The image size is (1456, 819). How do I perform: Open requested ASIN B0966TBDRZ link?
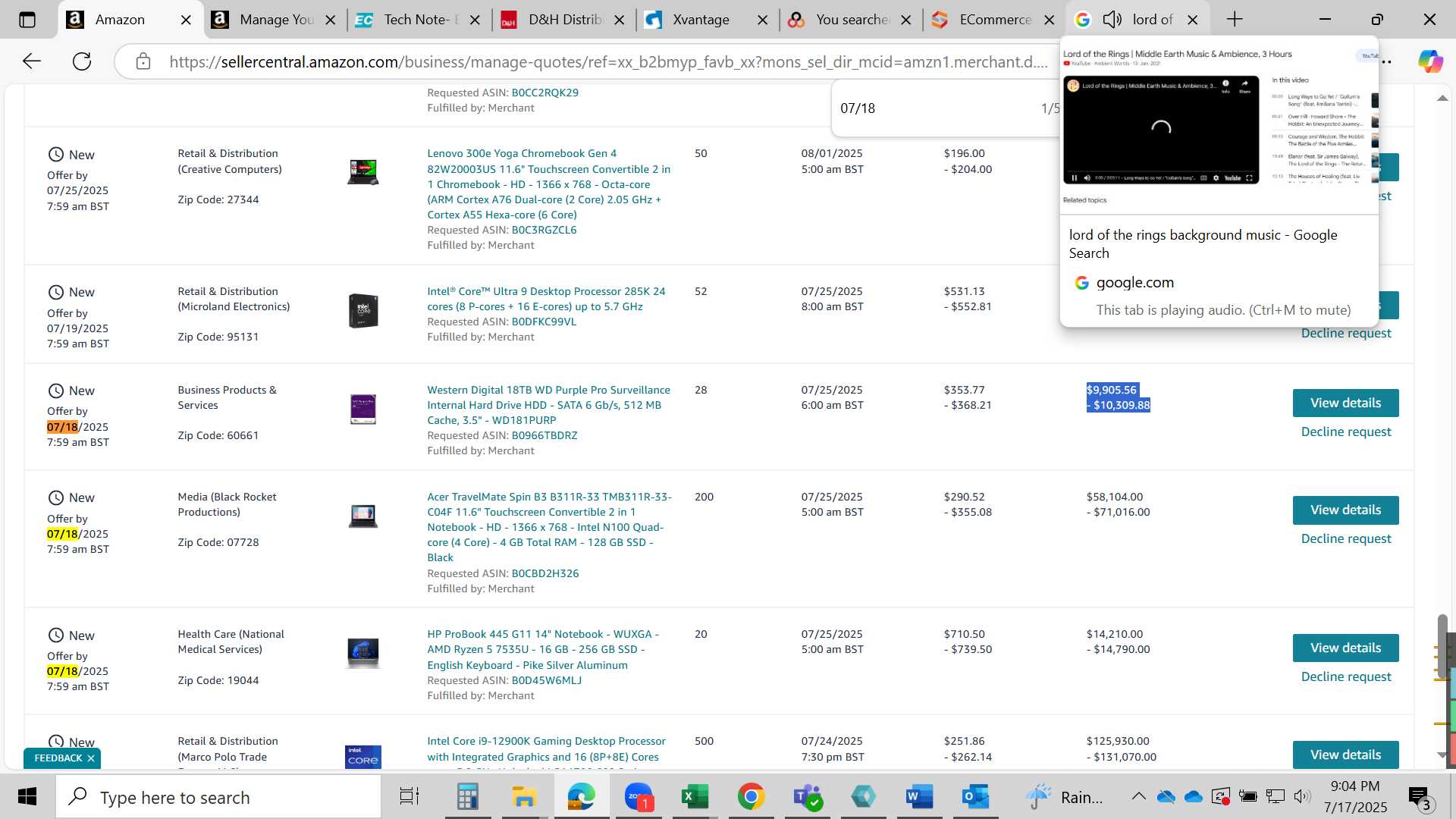coord(544,435)
